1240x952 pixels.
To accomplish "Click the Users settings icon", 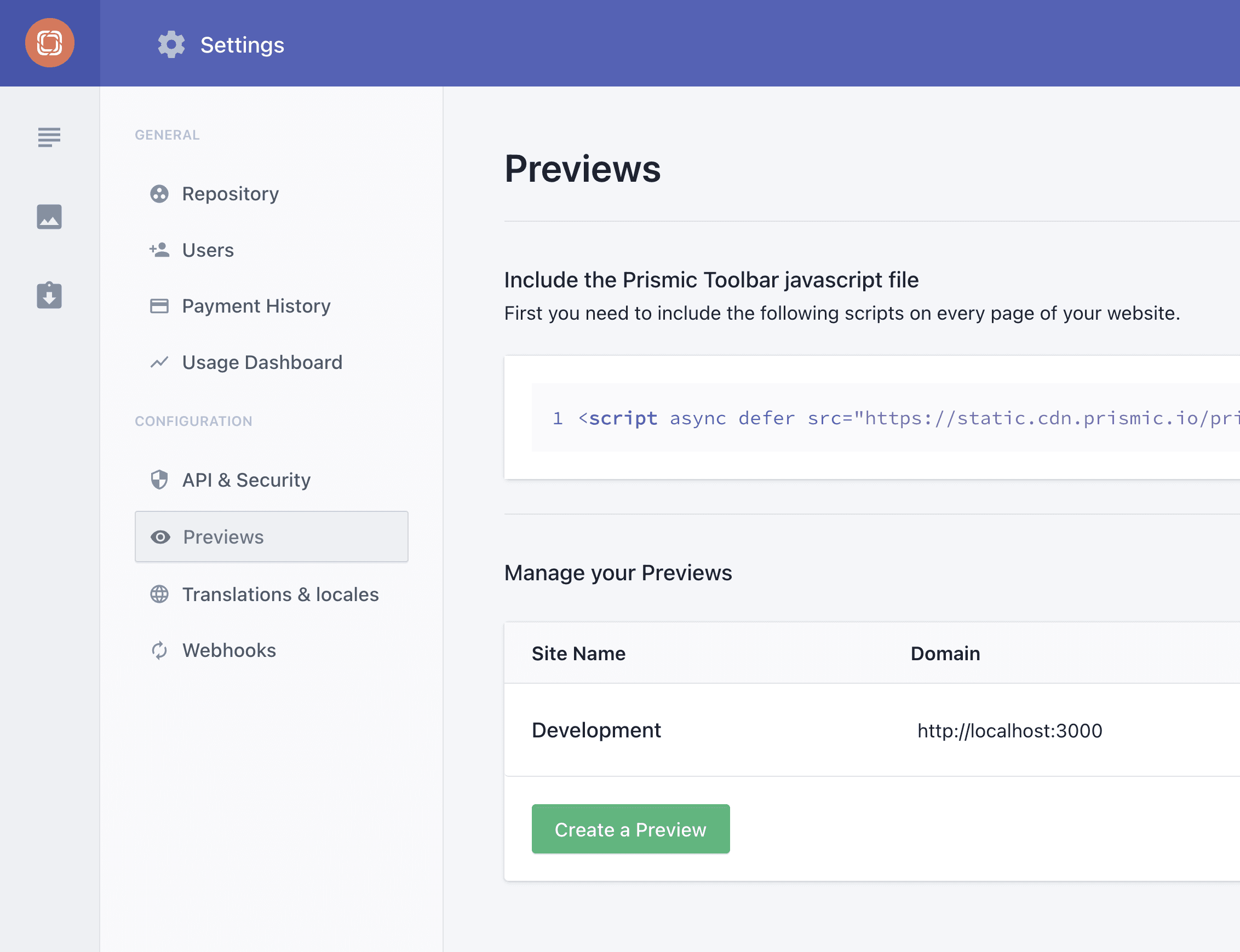I will (159, 250).
